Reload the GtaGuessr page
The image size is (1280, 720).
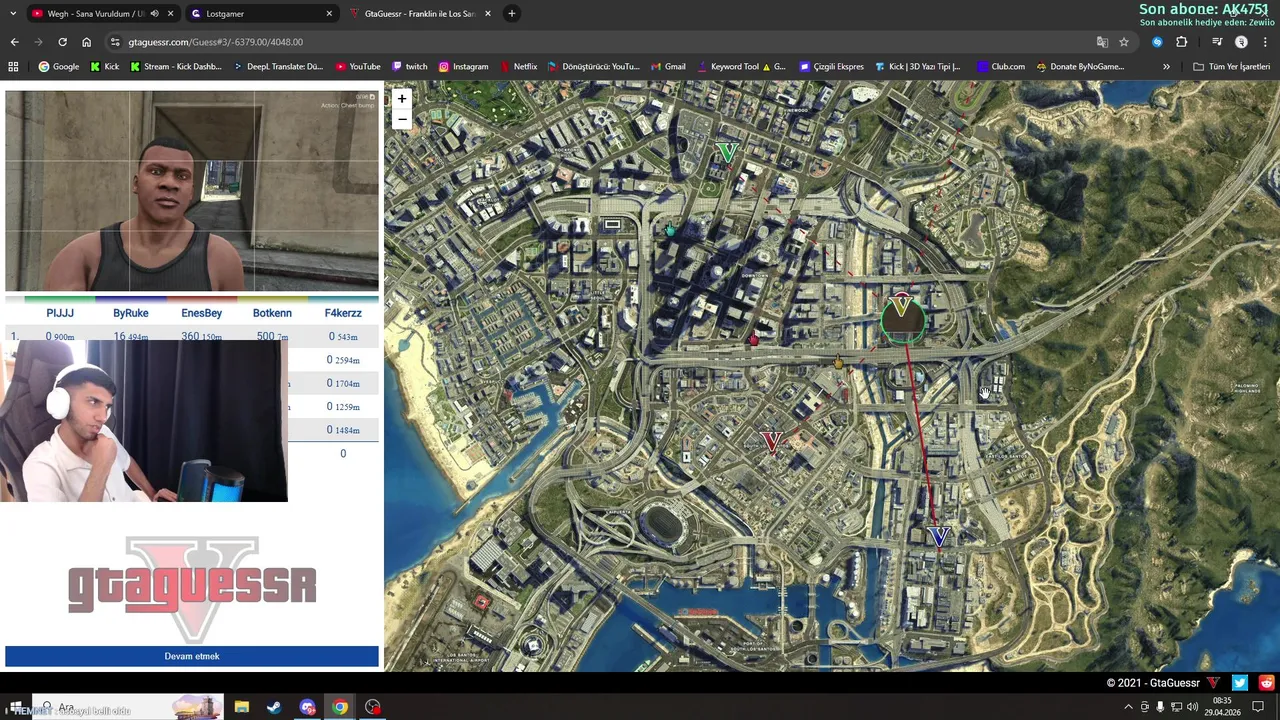[x=62, y=42]
